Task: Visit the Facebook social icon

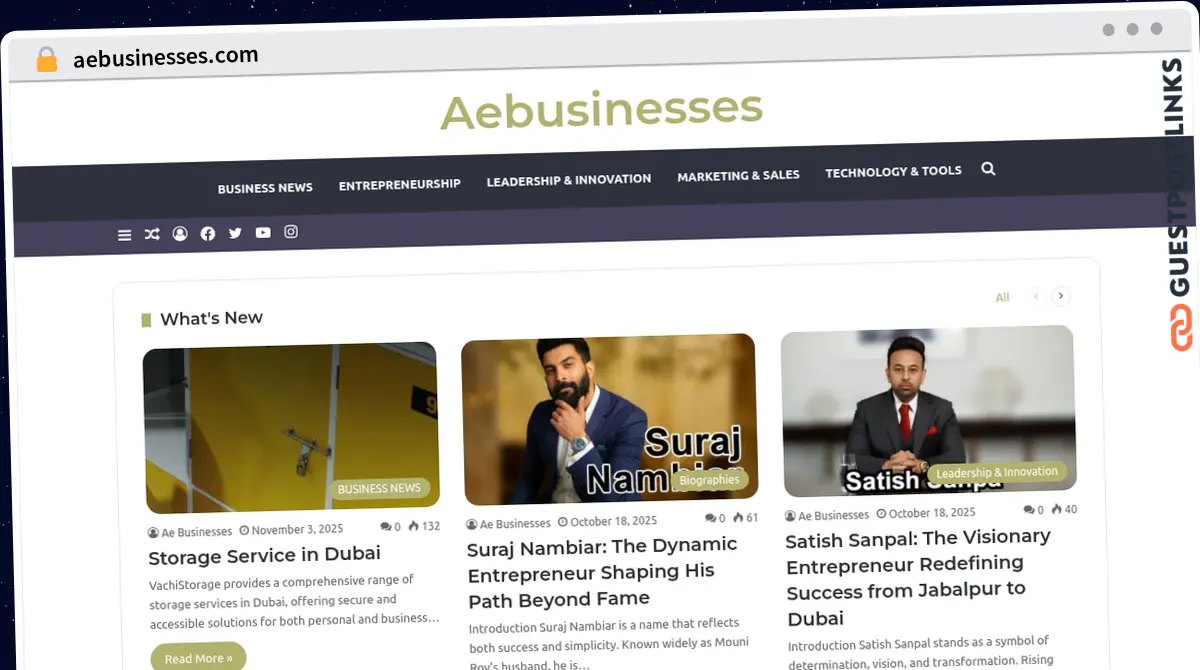Action: click(x=208, y=233)
